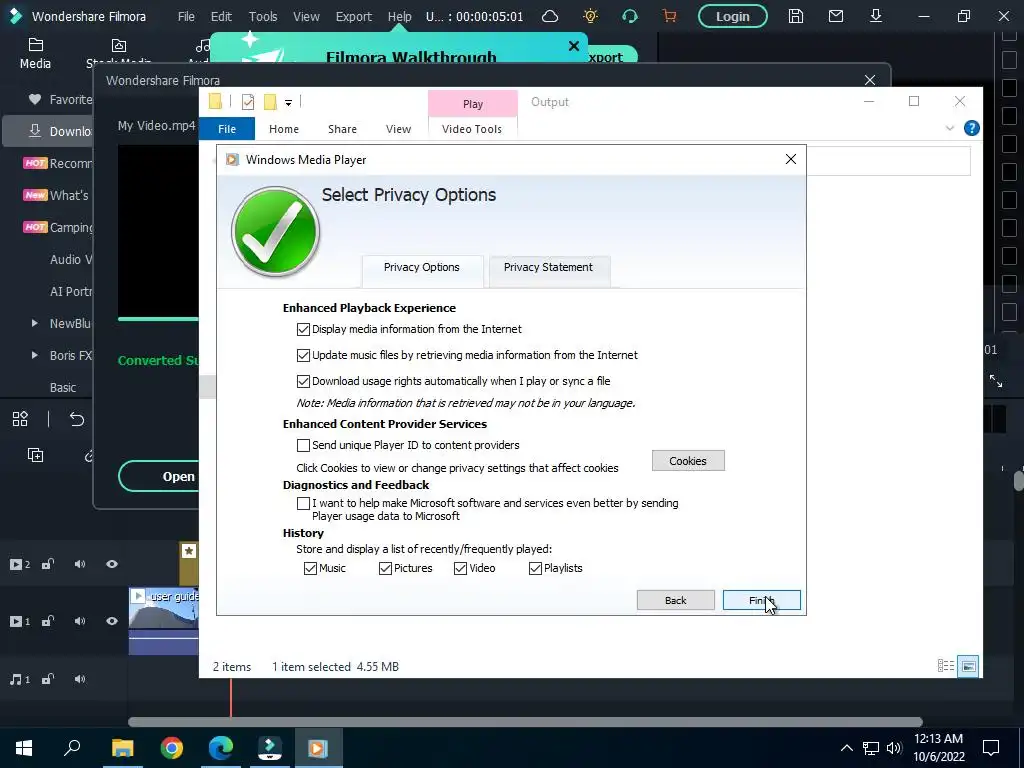Screen dimensions: 1024x768
Task: Hide video track 1 with eye icon
Action: [112, 621]
